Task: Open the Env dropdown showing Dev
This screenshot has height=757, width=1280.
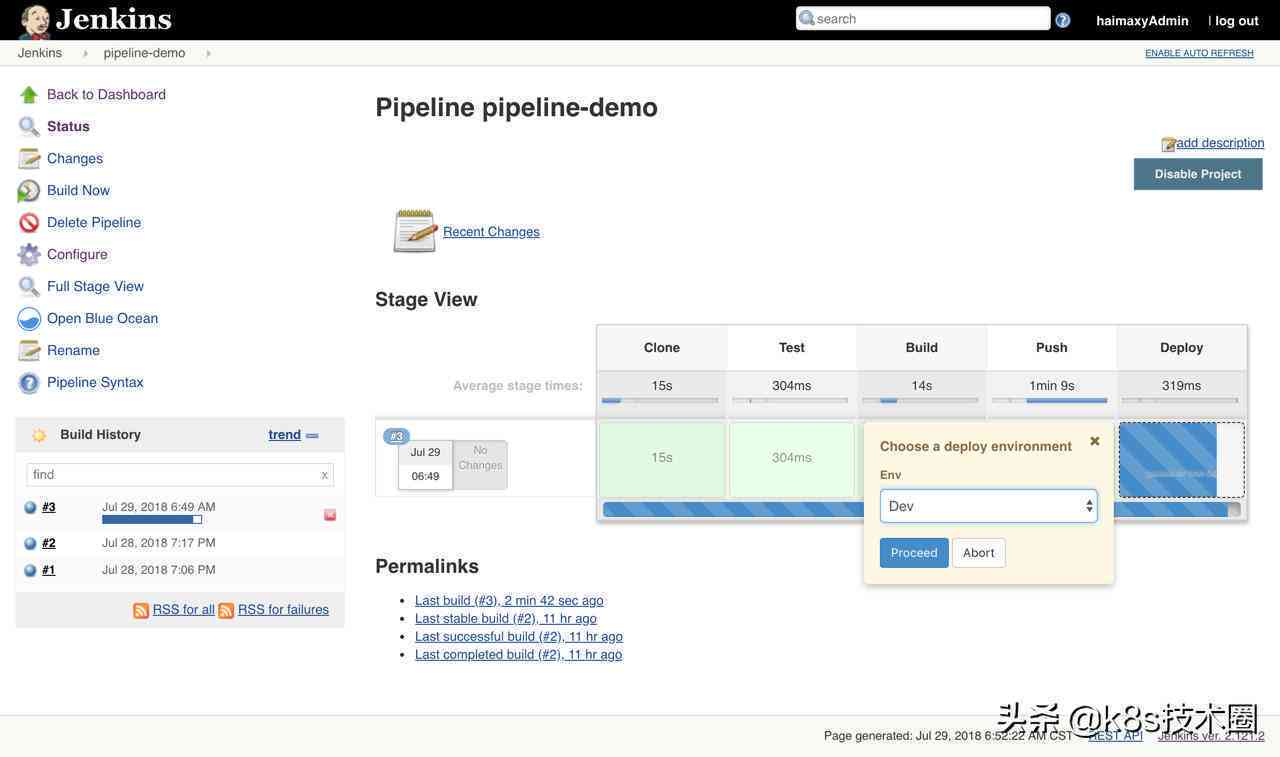Action: click(x=988, y=506)
